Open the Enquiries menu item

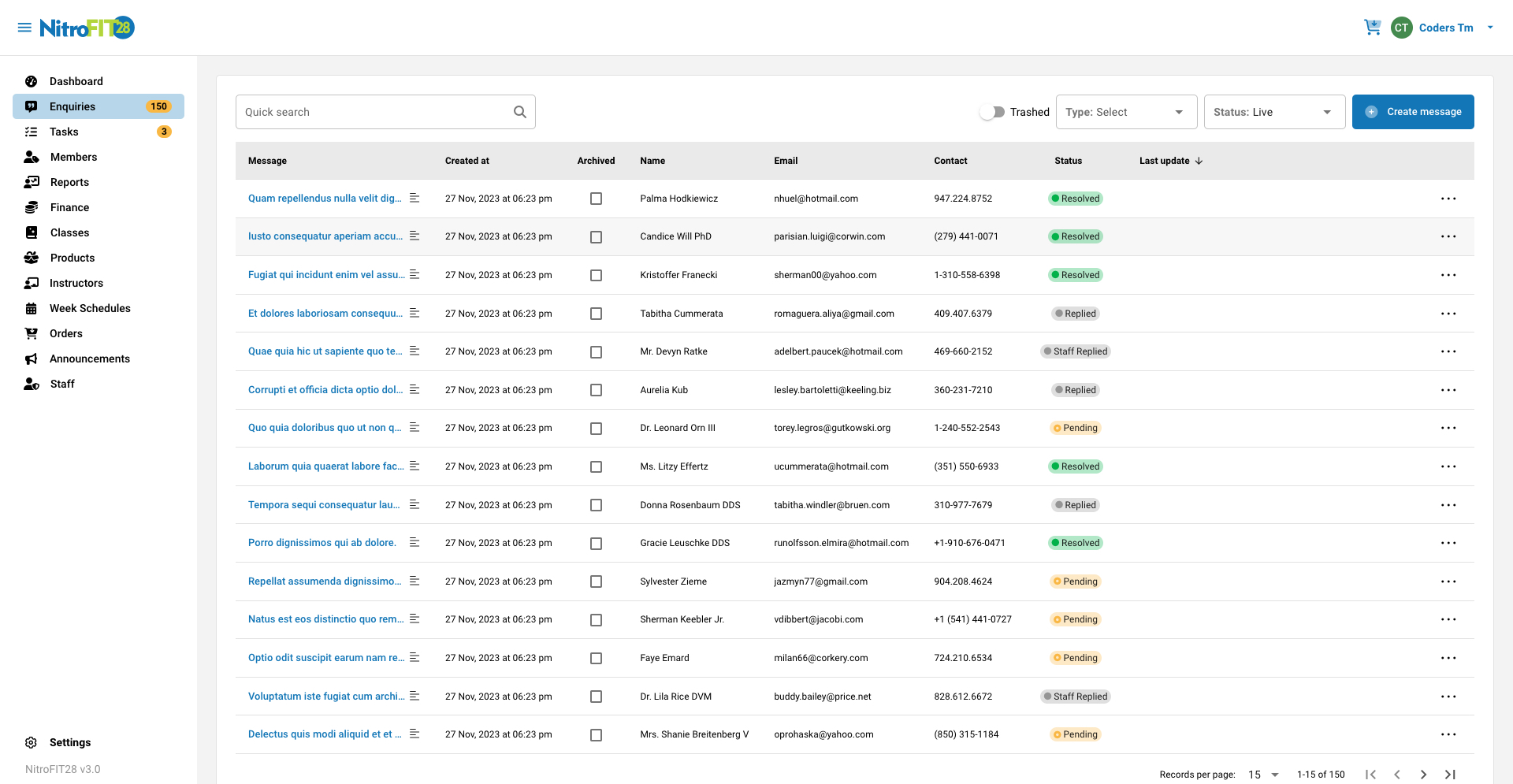point(72,106)
